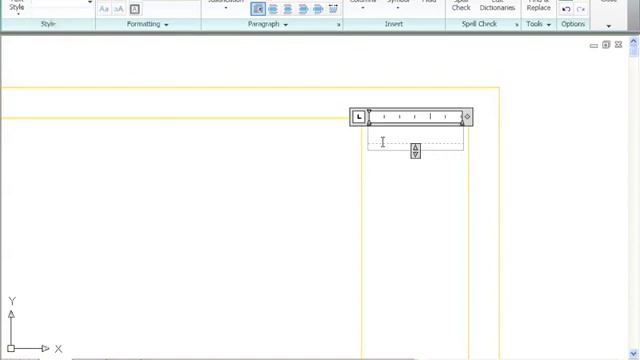This screenshot has width=640, height=360.
Task: Redo the last text edit
Action: point(581,9)
